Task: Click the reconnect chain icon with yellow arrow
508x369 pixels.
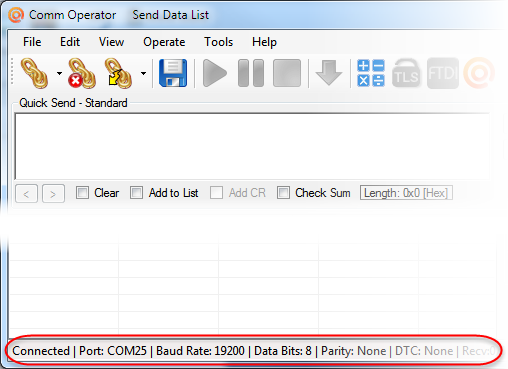Action: [x=118, y=73]
